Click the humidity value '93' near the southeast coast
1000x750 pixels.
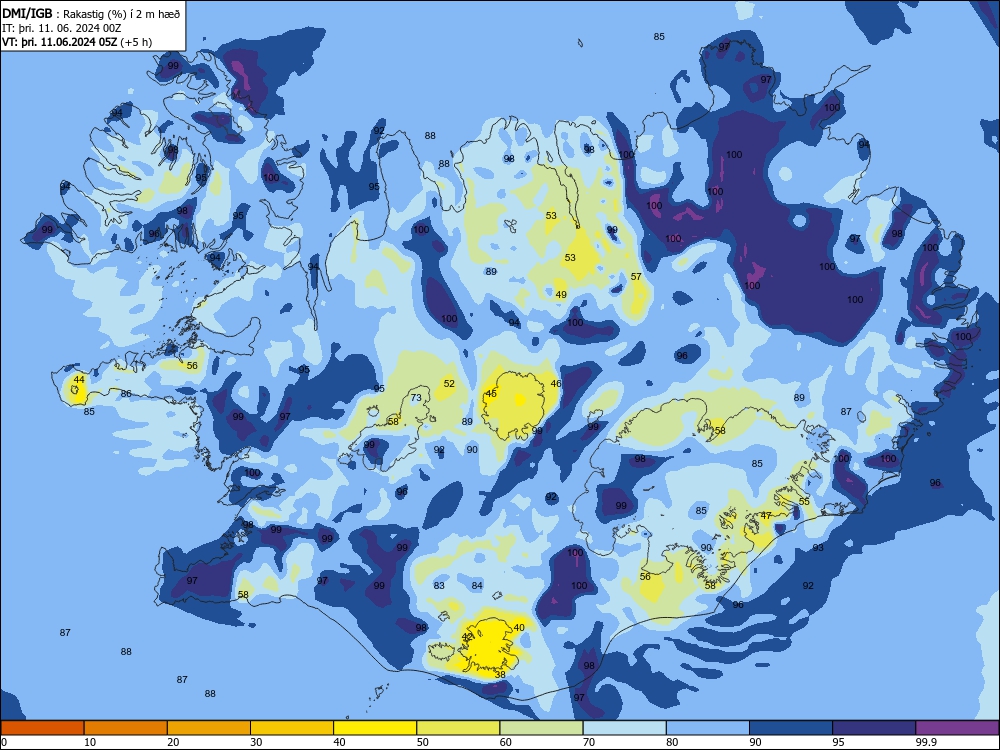coord(818,547)
